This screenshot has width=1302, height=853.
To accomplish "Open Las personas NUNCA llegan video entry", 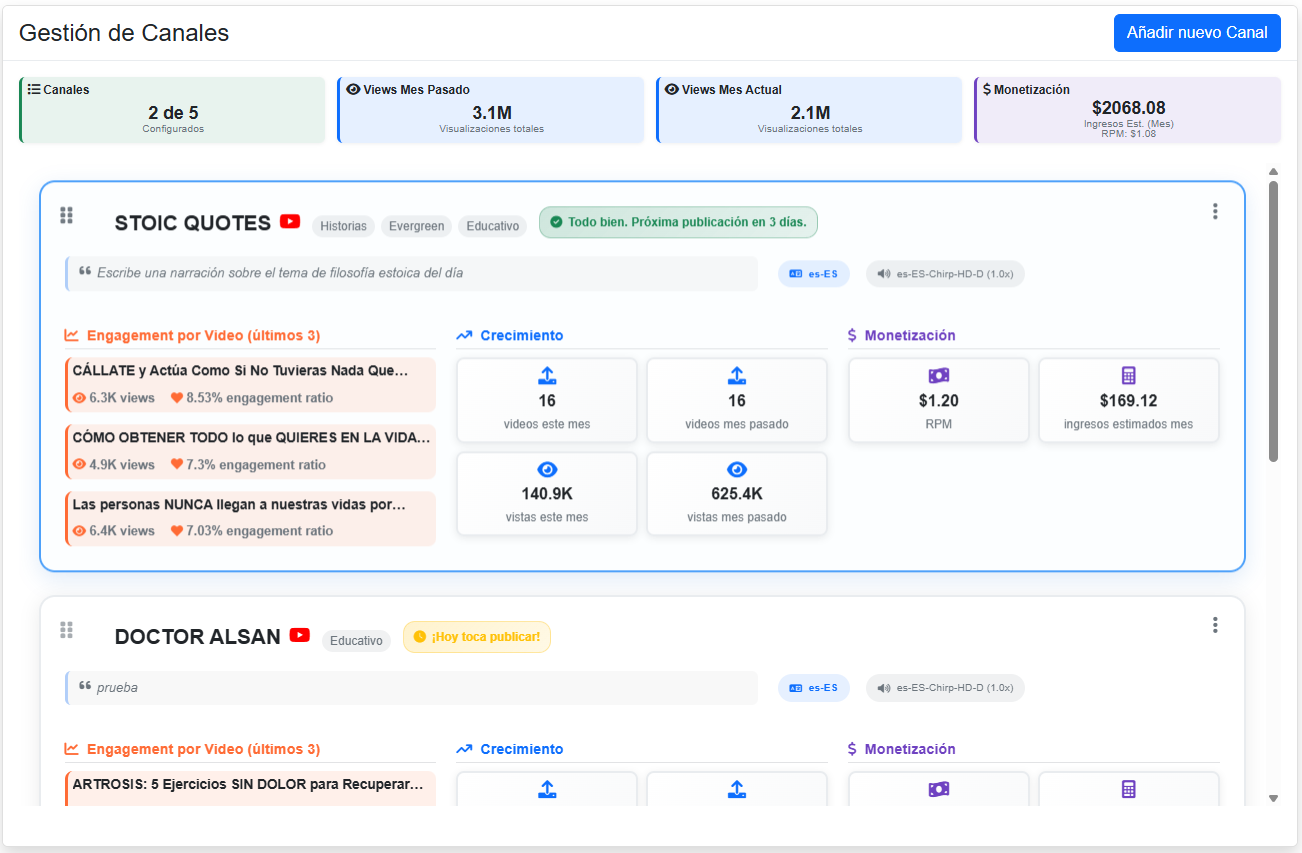I will (250, 518).
